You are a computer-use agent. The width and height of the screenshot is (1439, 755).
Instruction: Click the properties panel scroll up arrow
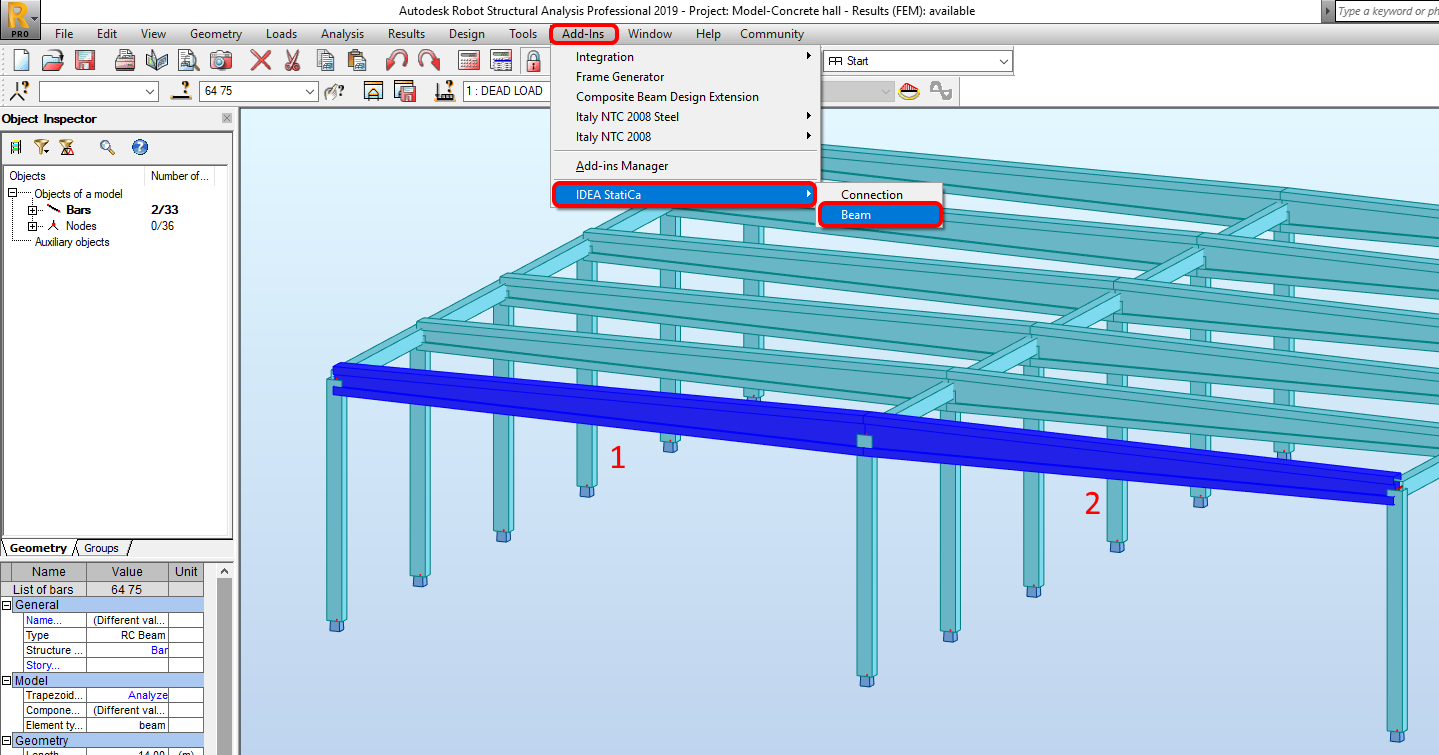224,572
